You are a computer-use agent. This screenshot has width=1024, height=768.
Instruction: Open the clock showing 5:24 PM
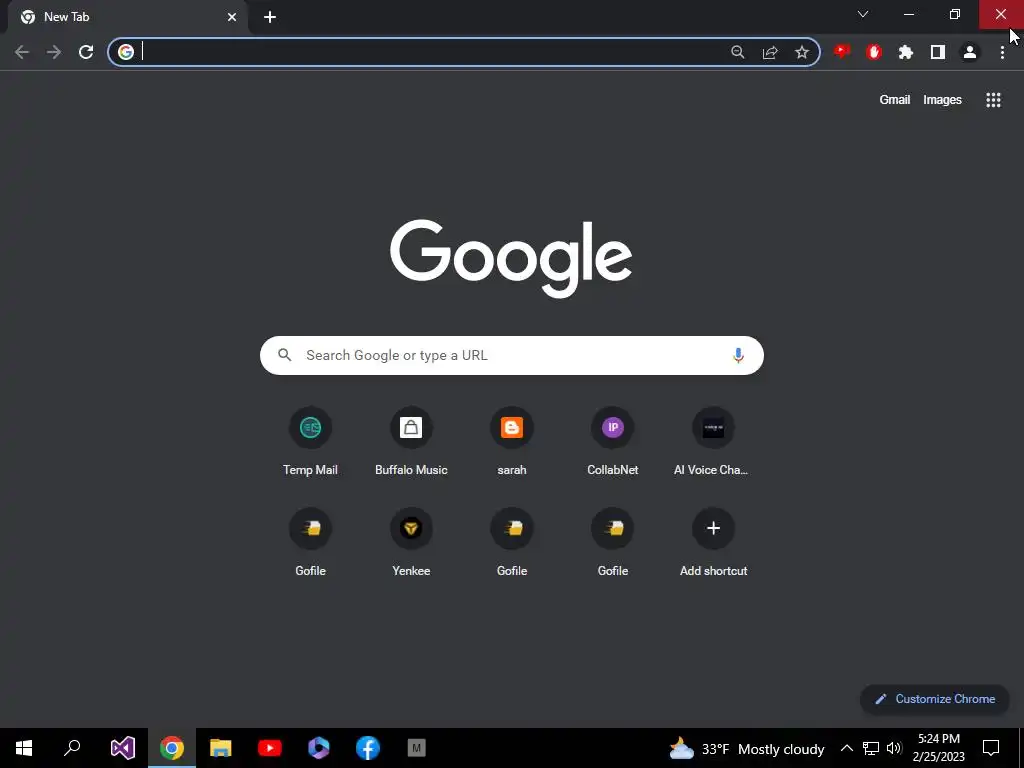point(938,748)
